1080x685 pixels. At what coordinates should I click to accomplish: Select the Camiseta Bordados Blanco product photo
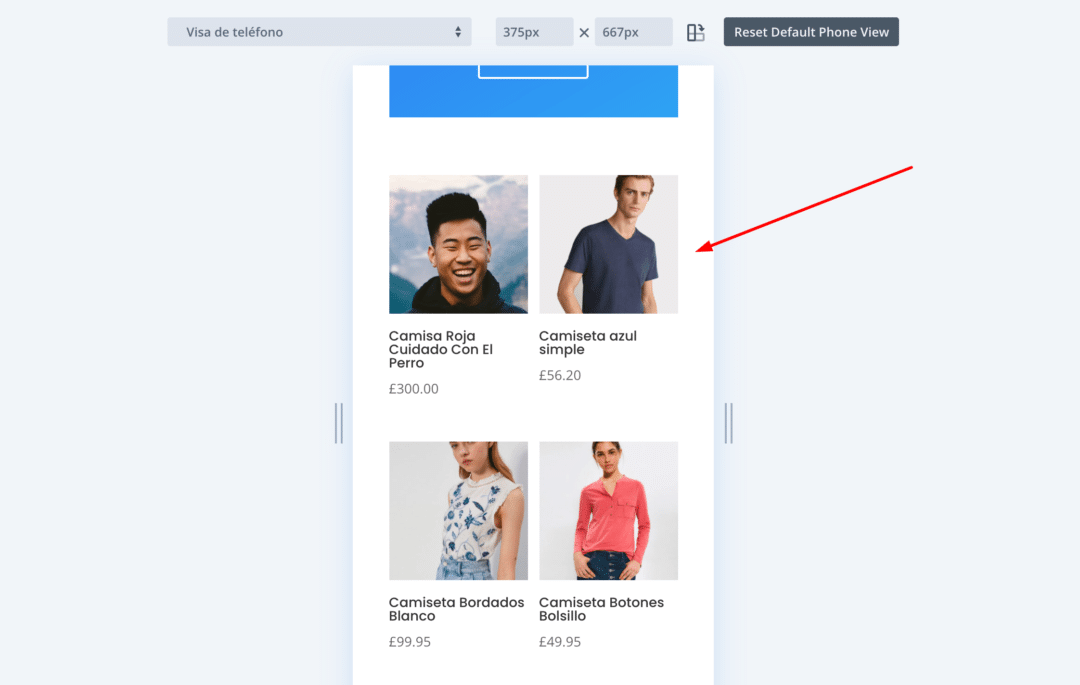[458, 510]
